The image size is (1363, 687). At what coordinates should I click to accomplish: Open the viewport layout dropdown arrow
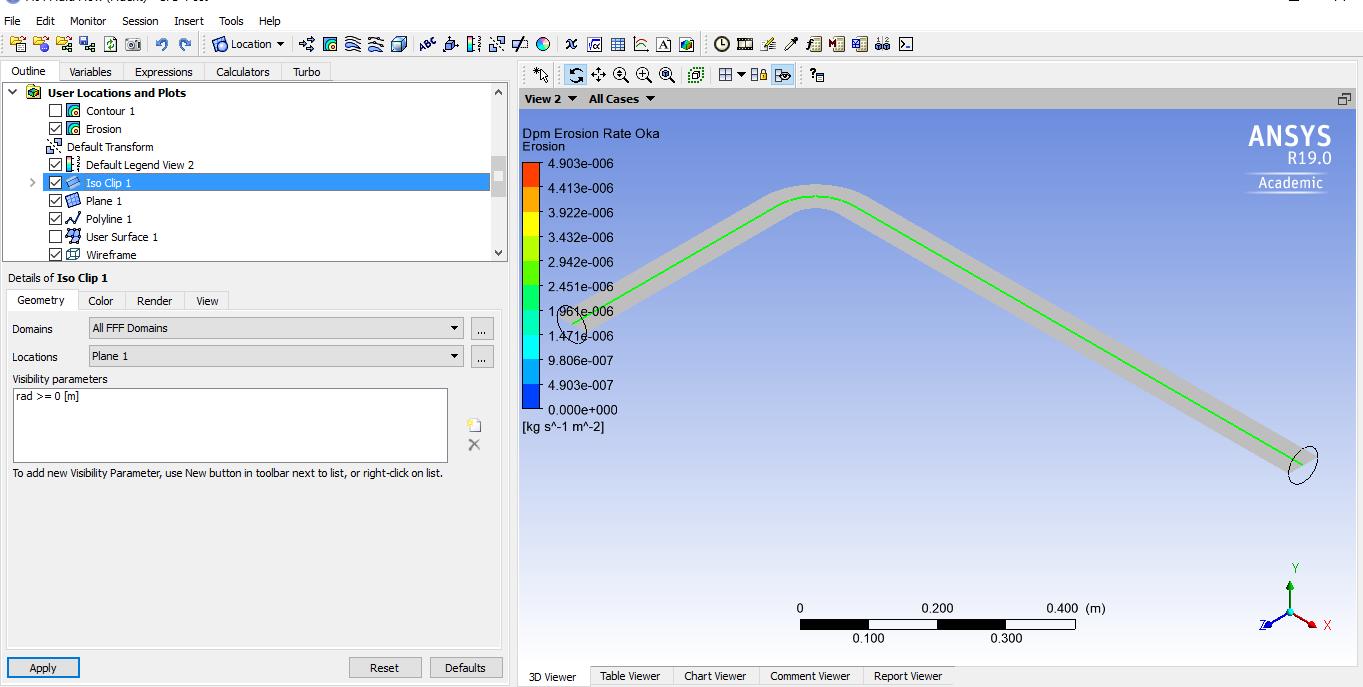741,75
